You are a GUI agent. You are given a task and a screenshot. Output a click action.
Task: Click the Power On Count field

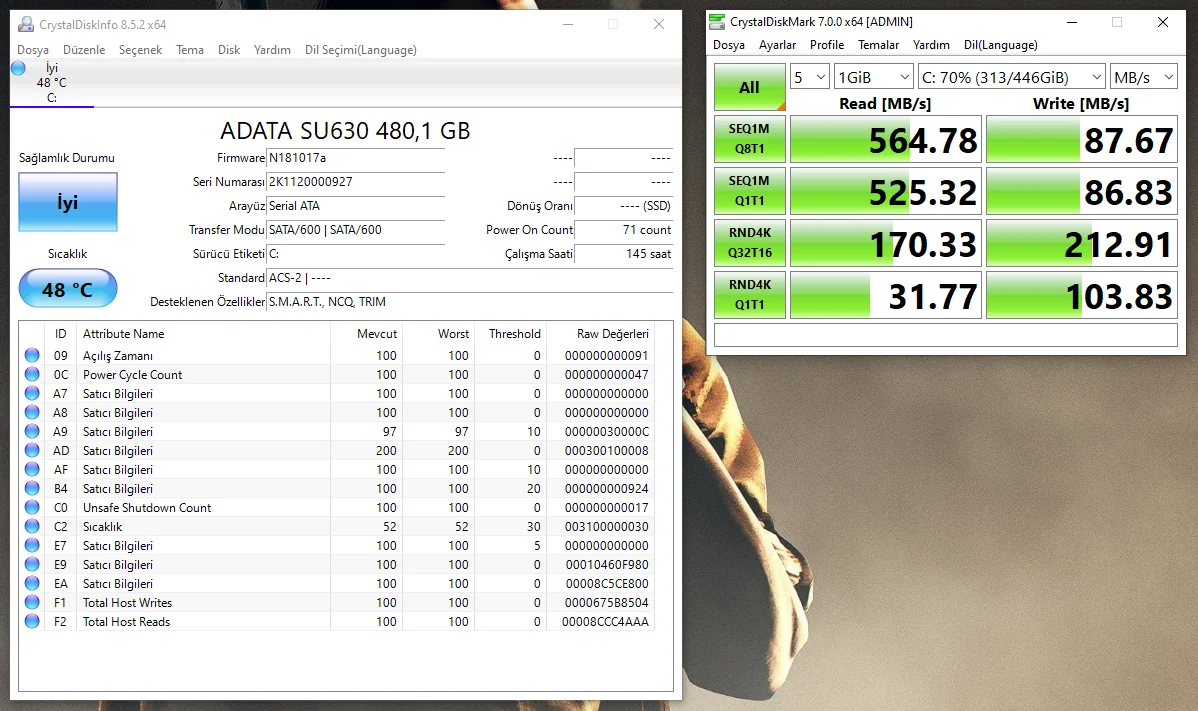pyautogui.click(x=623, y=230)
